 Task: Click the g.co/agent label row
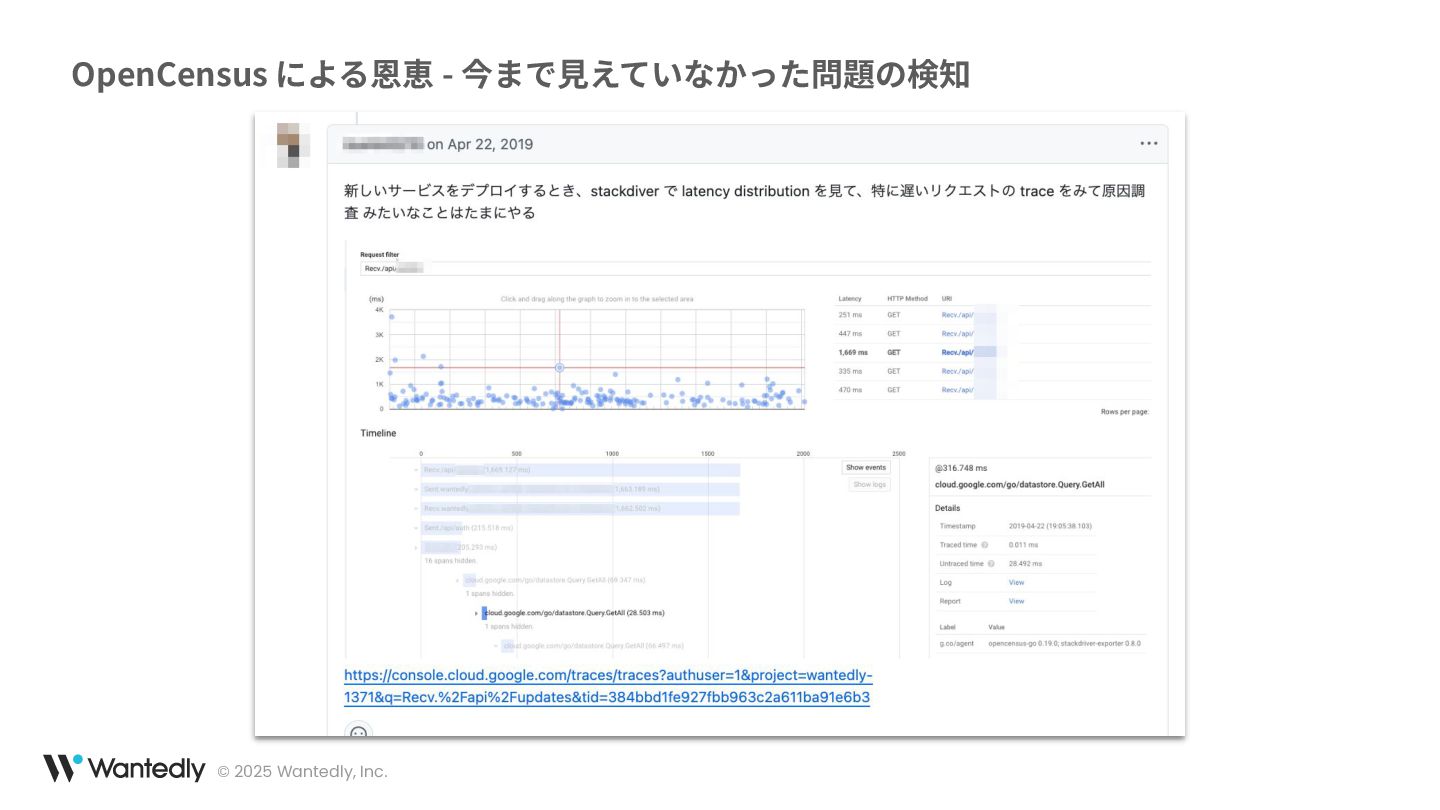(1040, 643)
